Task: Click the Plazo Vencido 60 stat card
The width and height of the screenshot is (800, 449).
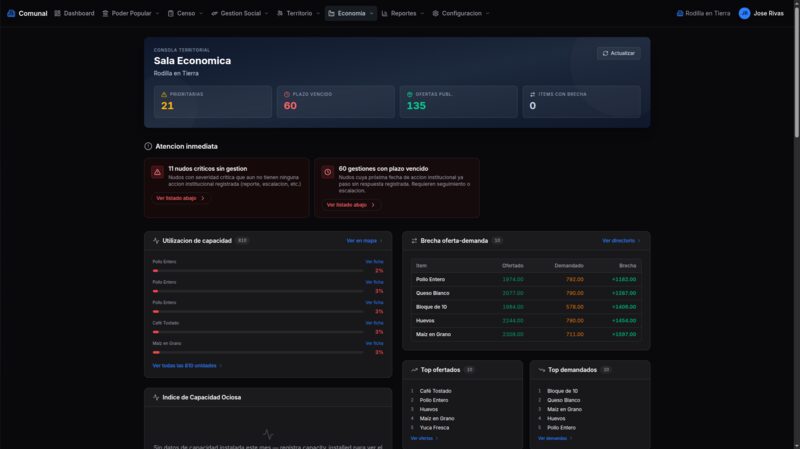Action: coord(336,102)
